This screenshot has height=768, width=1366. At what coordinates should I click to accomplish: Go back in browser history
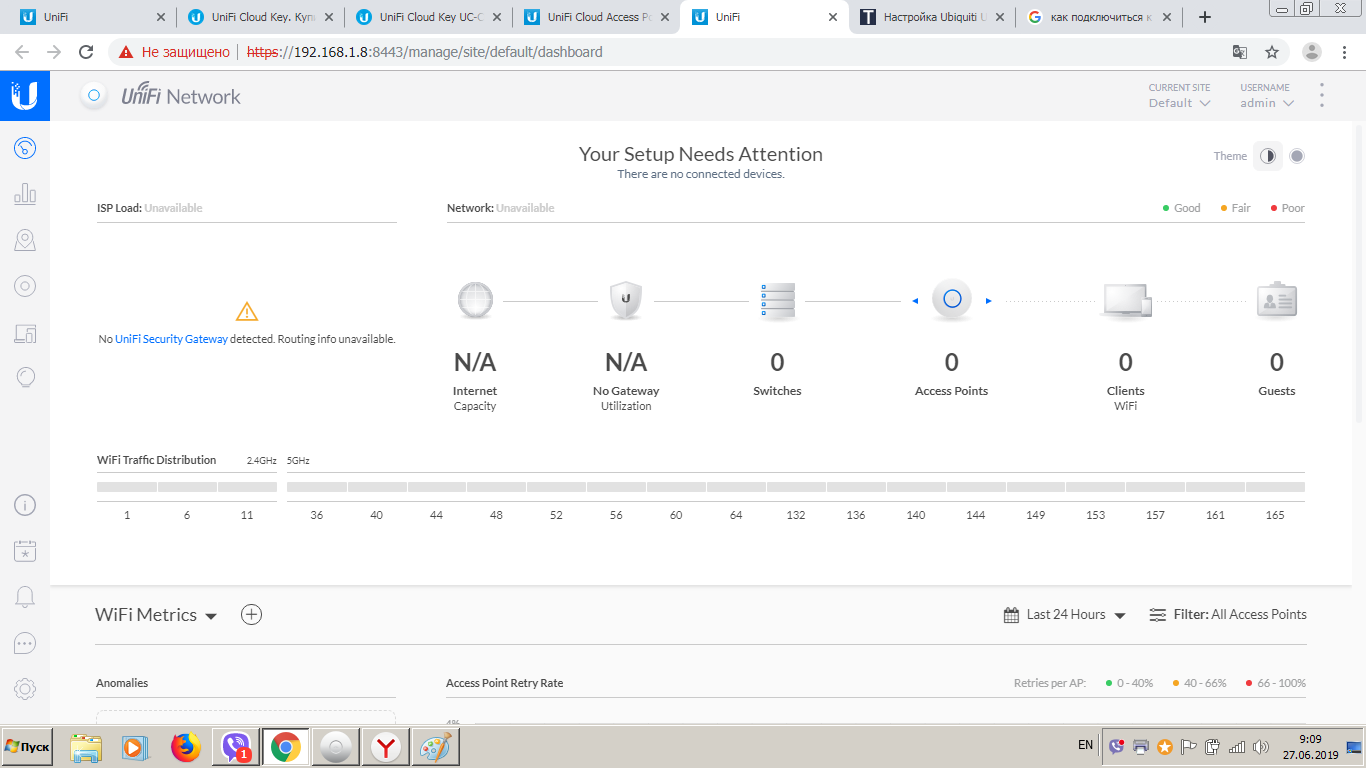pos(22,52)
